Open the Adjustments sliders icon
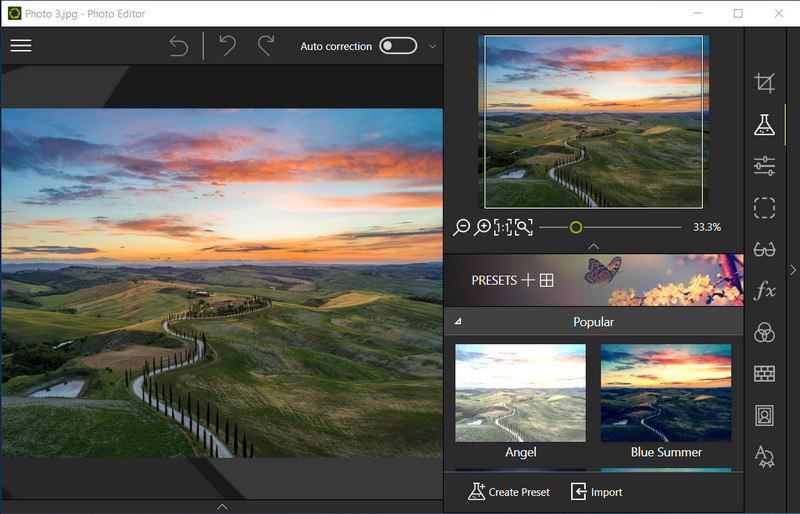This screenshot has width=800, height=514. pyautogui.click(x=764, y=166)
